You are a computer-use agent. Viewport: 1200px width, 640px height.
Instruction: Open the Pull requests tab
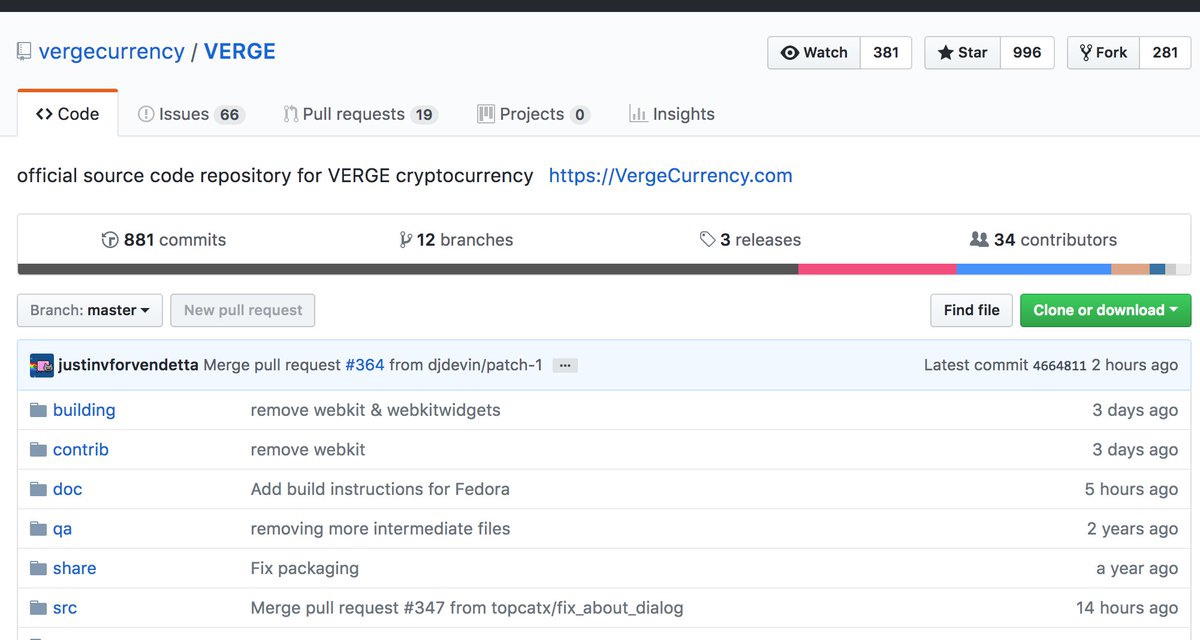360,114
